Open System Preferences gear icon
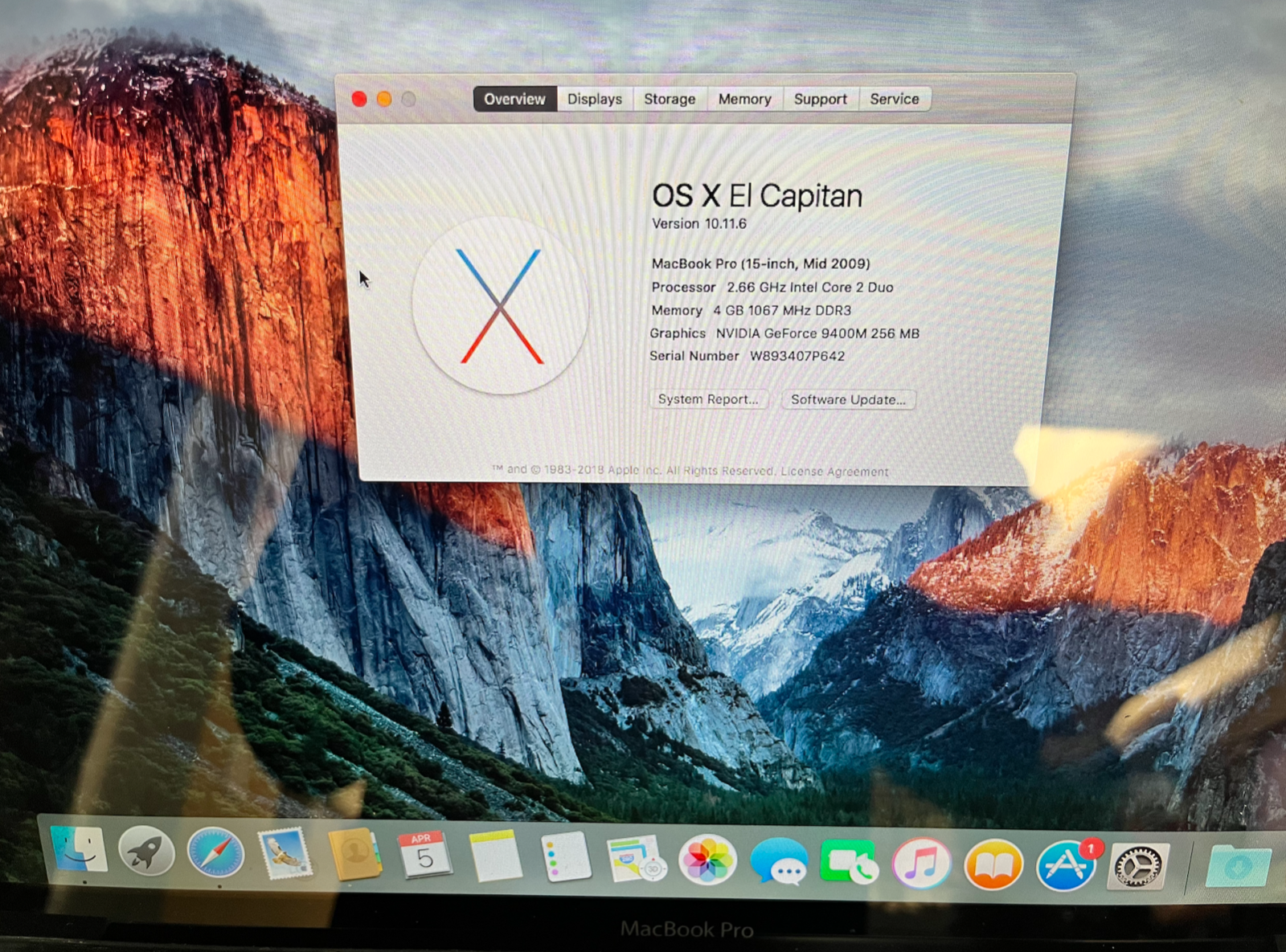1286x952 pixels. point(1138,867)
